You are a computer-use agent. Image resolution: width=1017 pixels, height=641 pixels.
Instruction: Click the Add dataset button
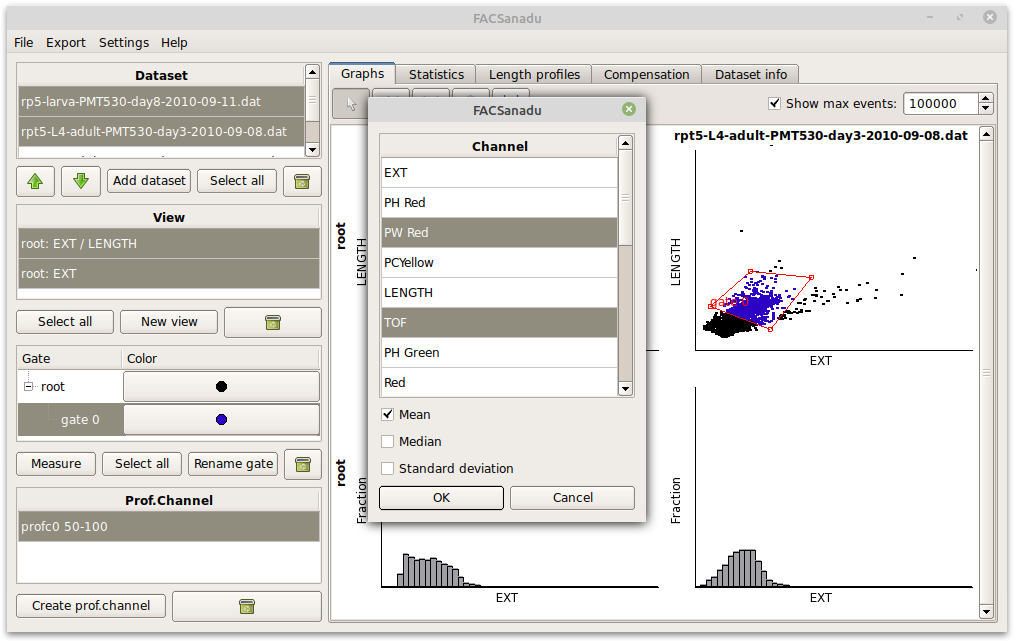tap(149, 180)
